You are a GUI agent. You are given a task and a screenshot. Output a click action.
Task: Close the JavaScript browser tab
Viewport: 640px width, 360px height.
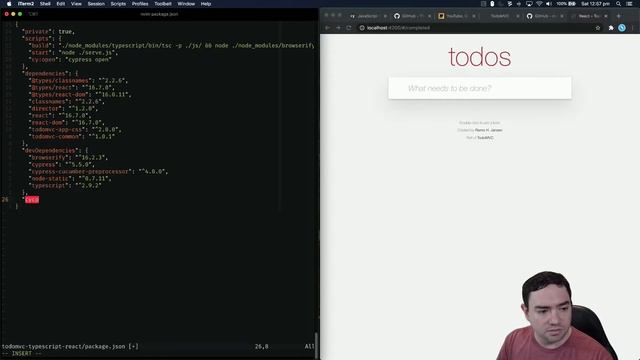pyautogui.click(x=385, y=16)
